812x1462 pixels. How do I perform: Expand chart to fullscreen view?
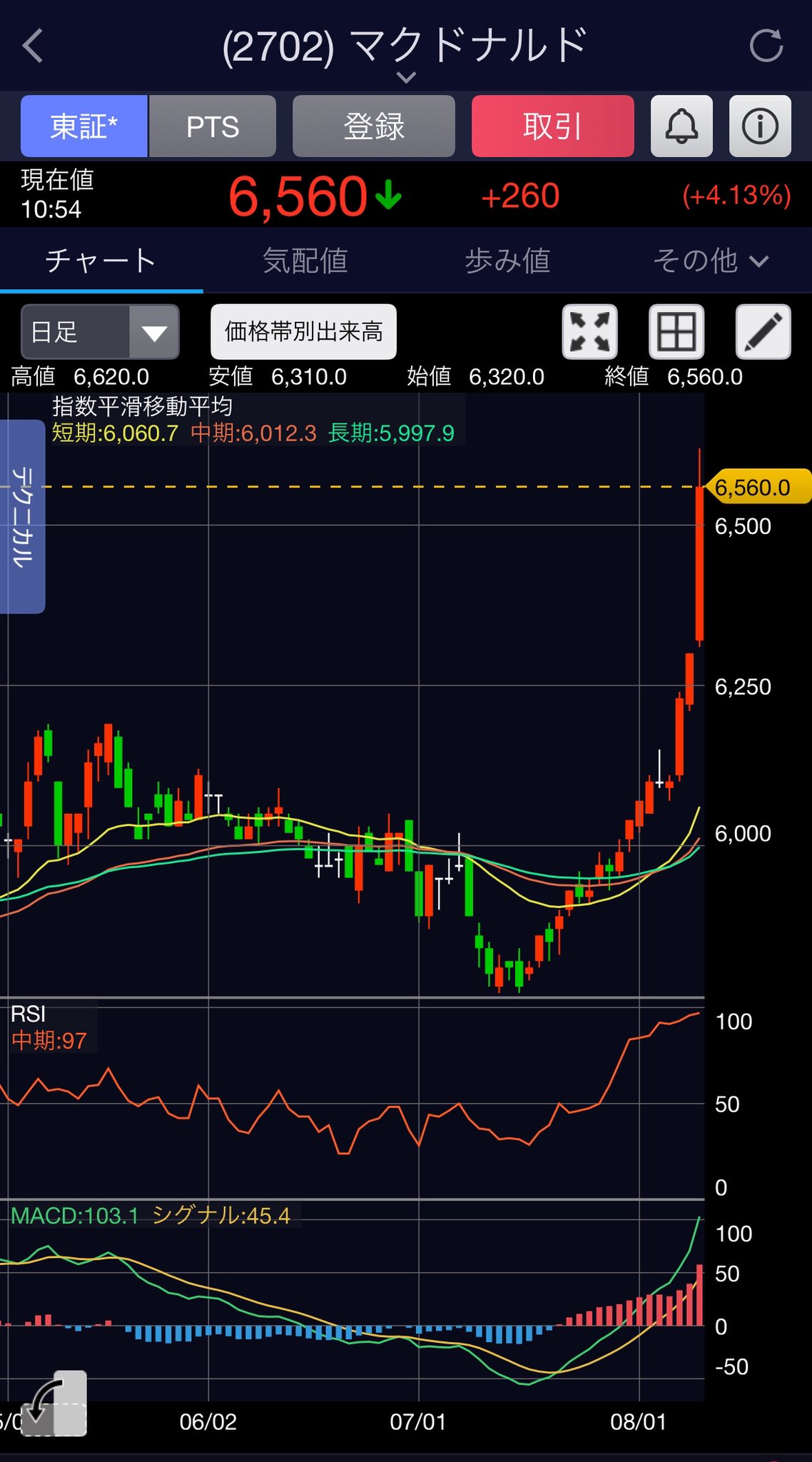click(590, 332)
